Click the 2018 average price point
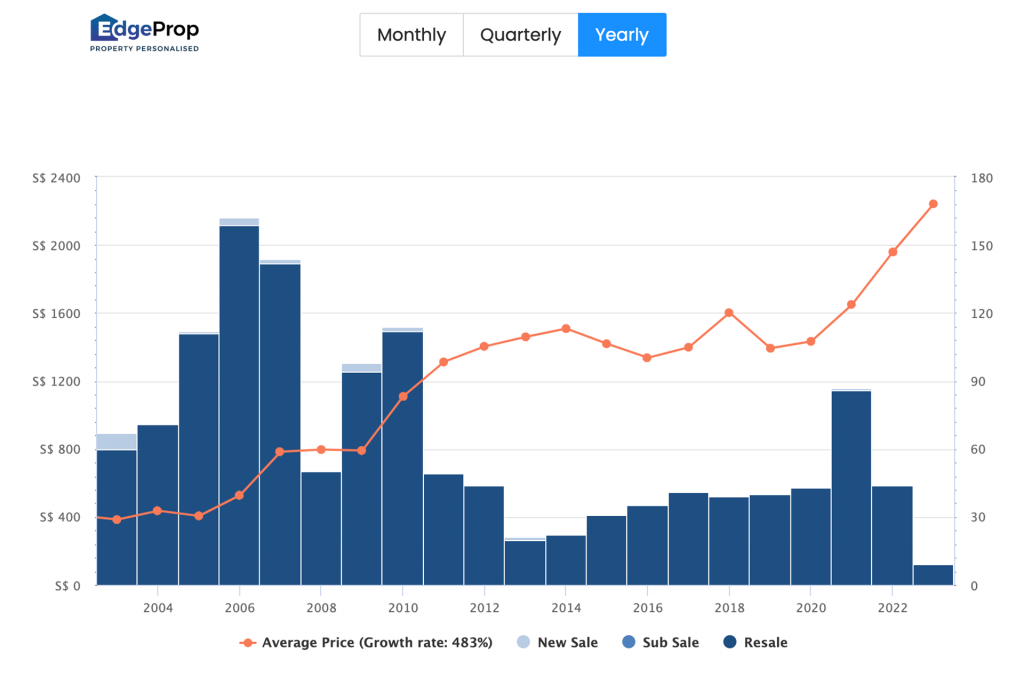 click(x=729, y=313)
